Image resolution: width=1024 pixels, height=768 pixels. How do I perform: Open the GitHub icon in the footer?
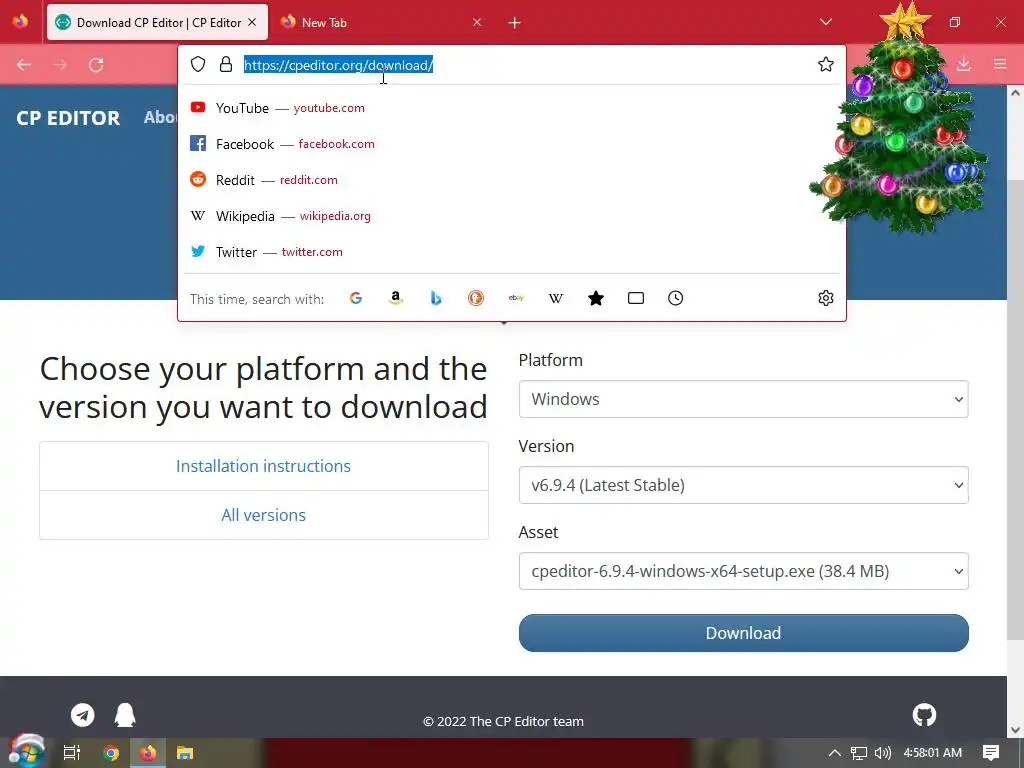pyautogui.click(x=924, y=715)
